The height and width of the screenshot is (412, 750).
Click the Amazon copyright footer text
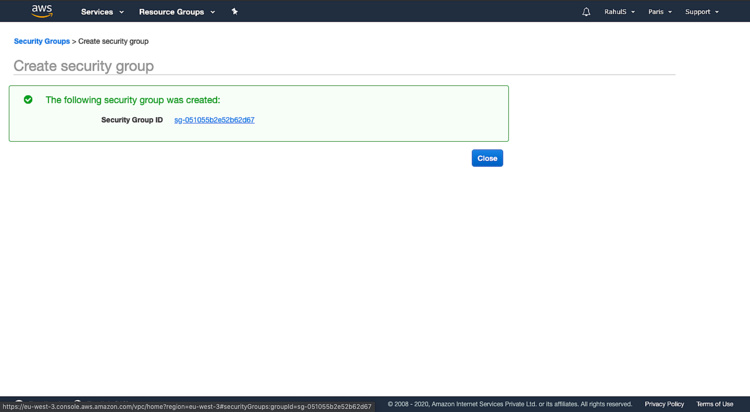509,404
